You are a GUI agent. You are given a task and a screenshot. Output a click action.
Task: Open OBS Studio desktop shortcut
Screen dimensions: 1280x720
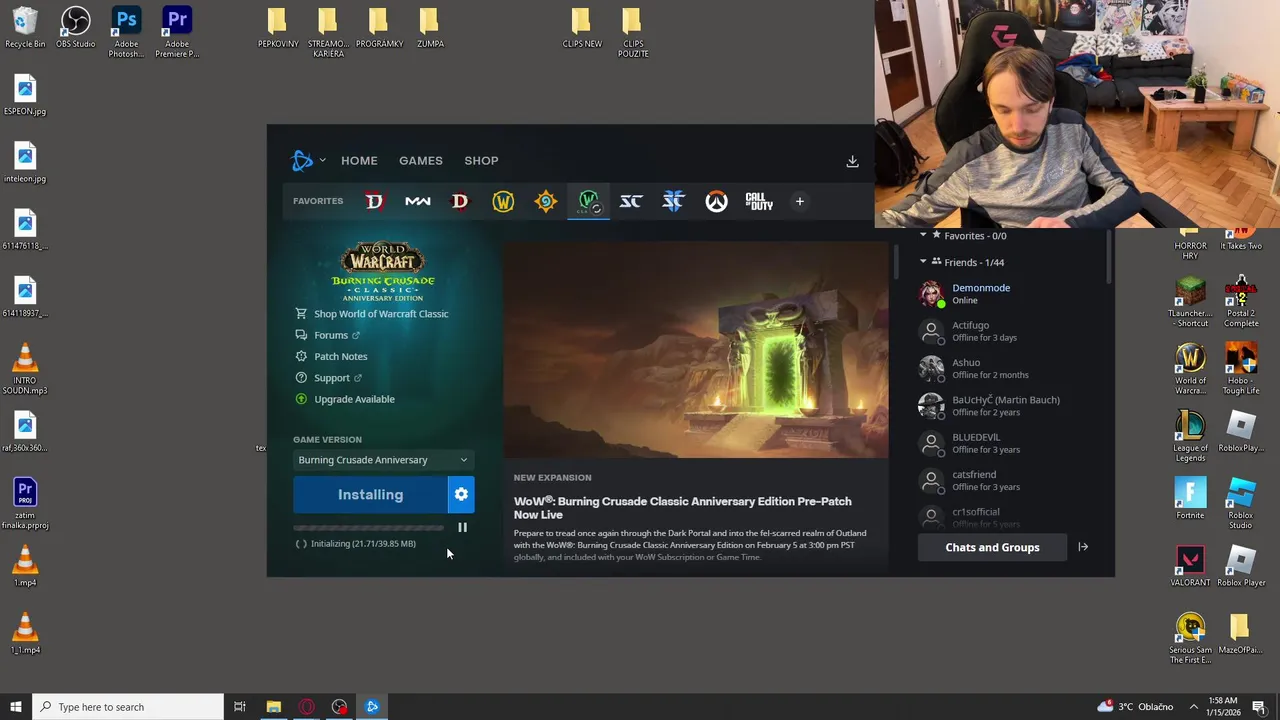tap(76, 27)
